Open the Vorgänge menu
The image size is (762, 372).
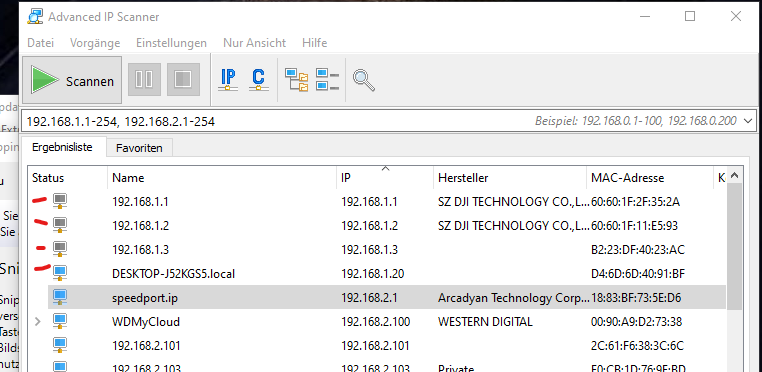coord(95,43)
